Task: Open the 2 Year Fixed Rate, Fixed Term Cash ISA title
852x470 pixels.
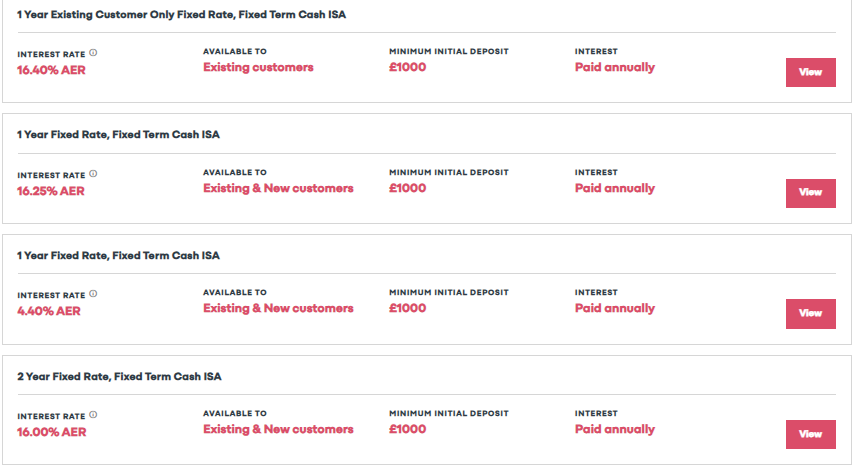Action: [x=119, y=377]
